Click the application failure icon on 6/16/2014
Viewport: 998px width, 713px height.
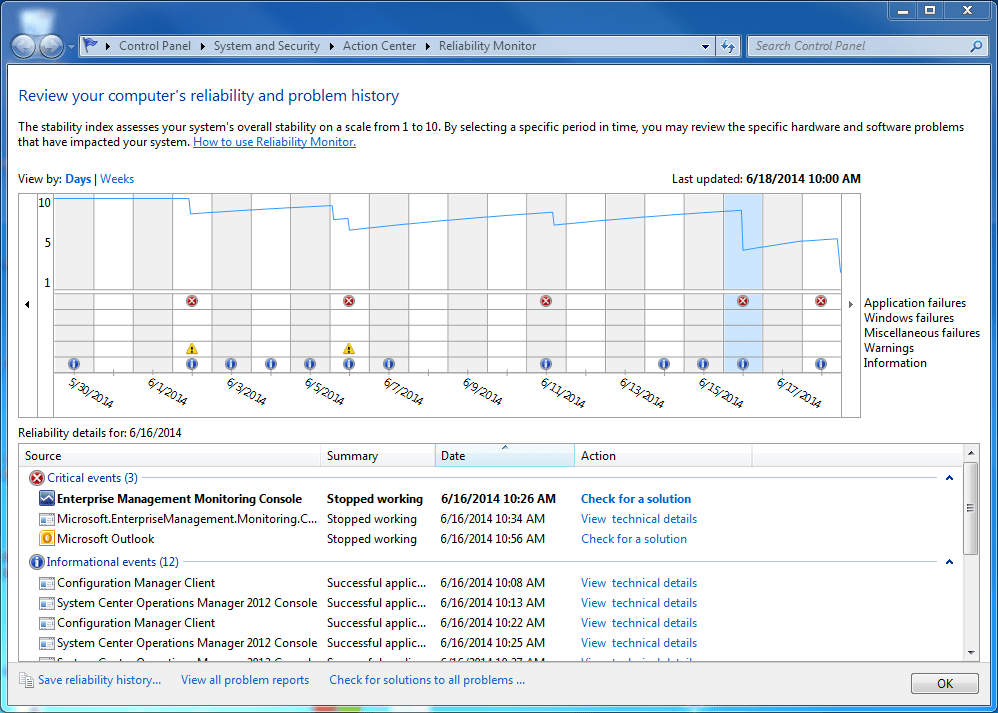click(742, 300)
